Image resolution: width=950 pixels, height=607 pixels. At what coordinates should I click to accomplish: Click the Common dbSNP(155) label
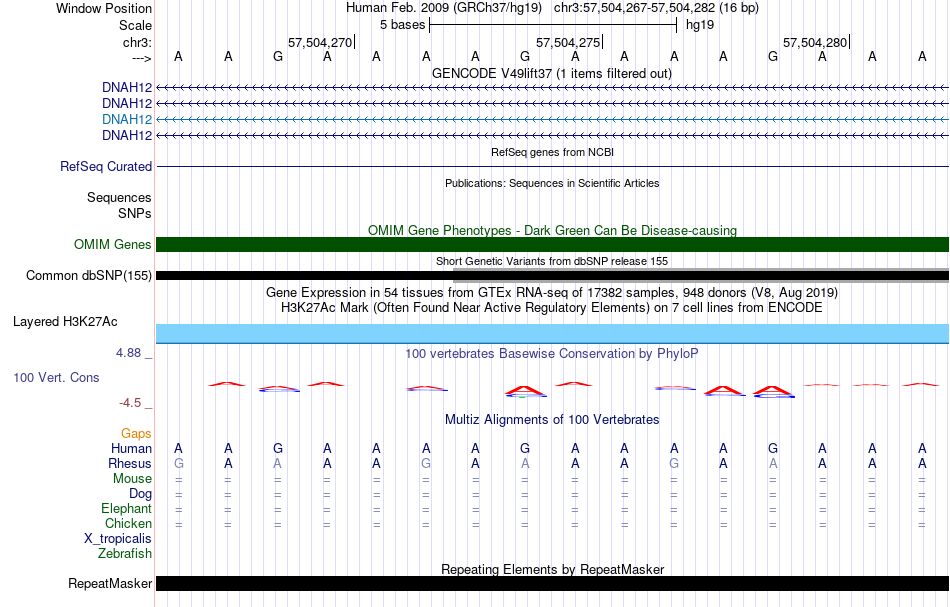[89, 276]
